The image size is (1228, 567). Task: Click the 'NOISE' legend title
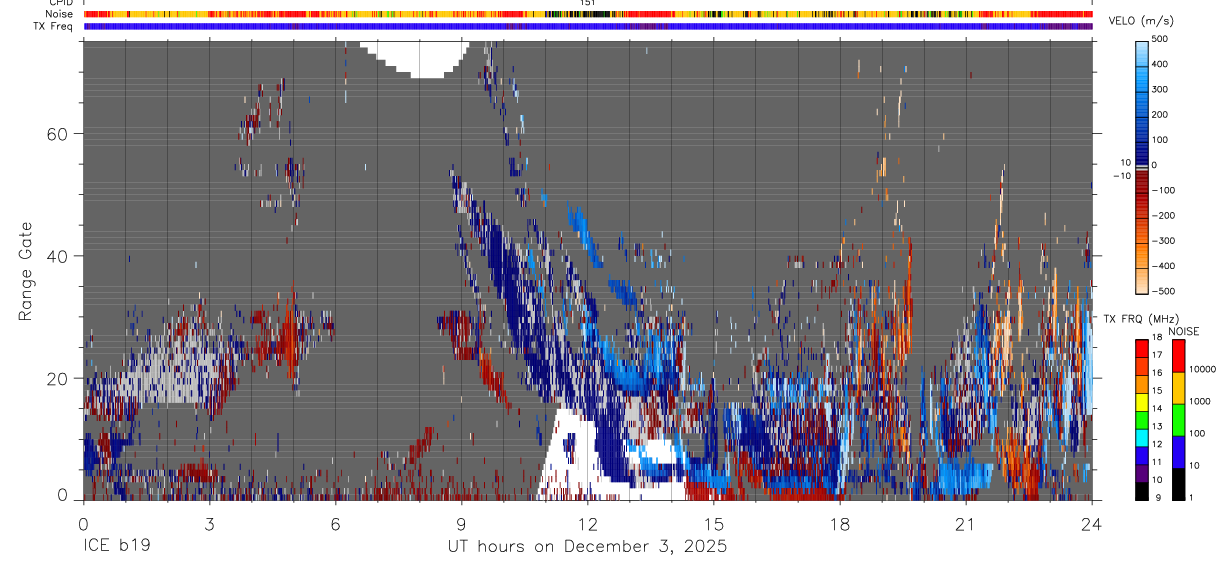(x=1183, y=331)
